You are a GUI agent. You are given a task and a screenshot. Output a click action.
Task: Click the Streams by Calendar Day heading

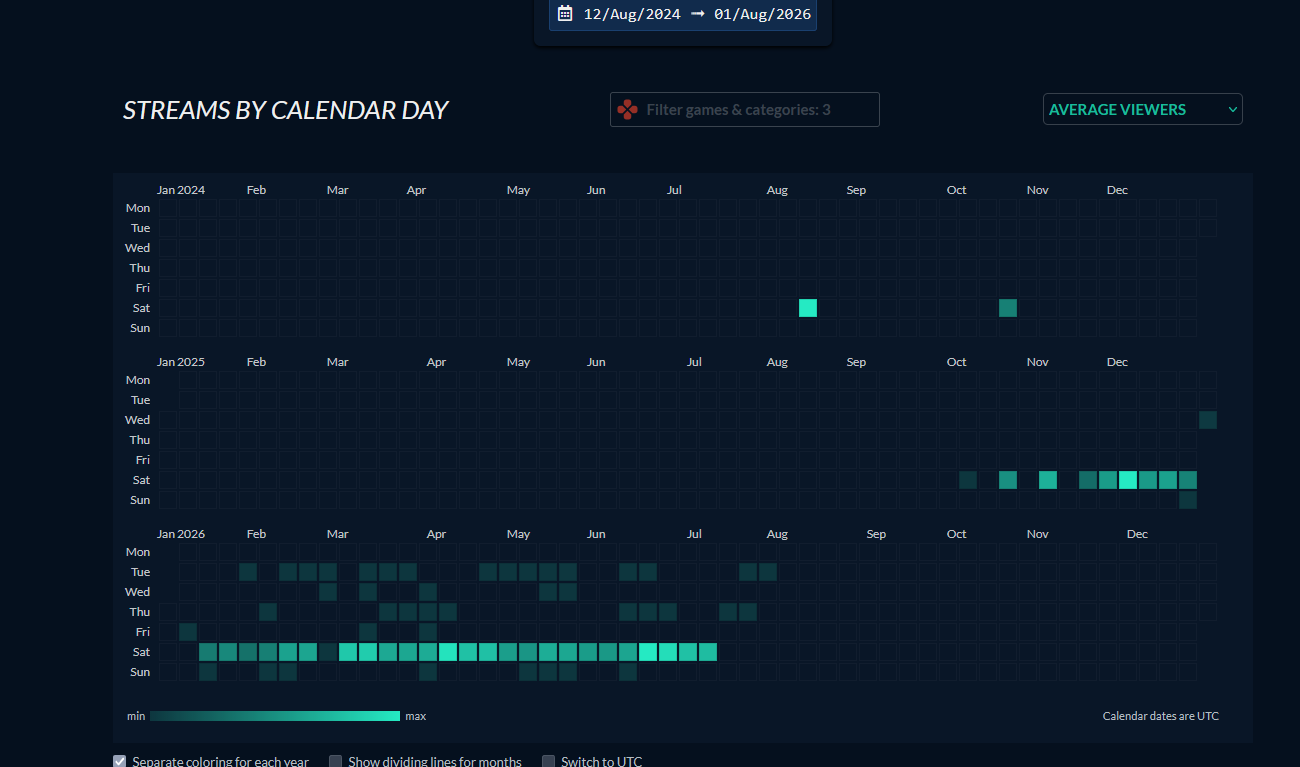coord(285,110)
